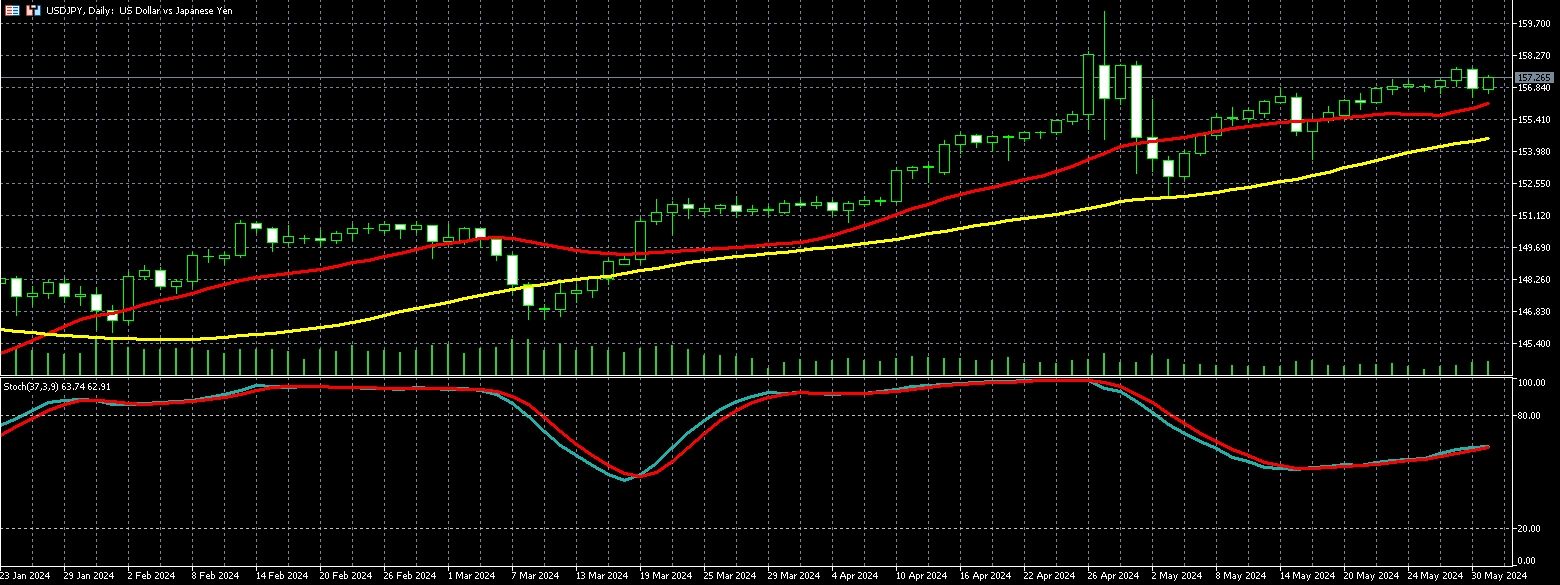
Task: Click the '24 May 2024' date label
Action: pos(1434,576)
